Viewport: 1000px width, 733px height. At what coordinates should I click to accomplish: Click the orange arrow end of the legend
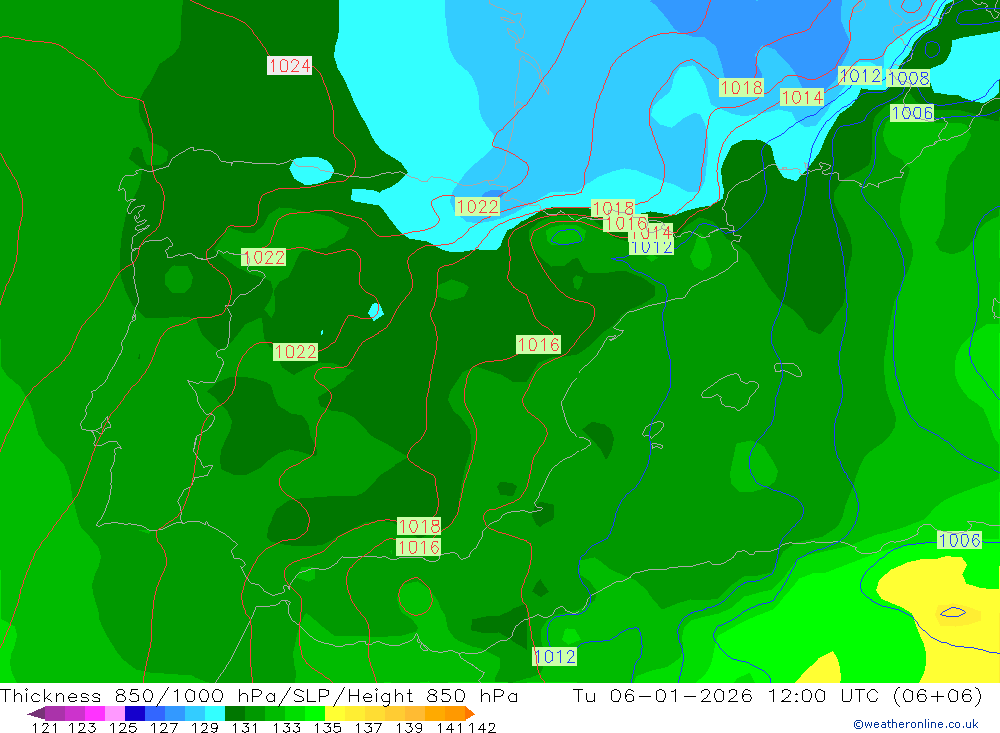pos(470,713)
